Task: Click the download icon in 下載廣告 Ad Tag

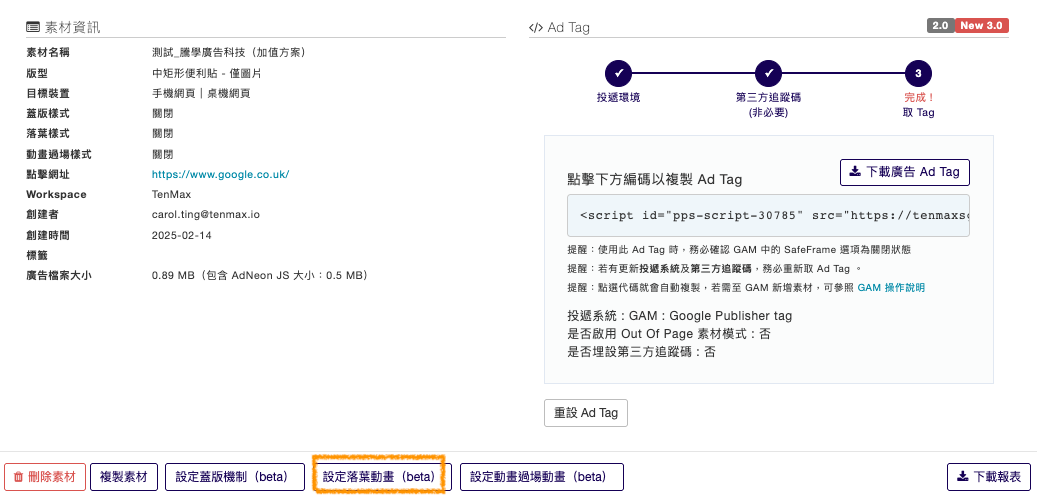Action: click(x=855, y=171)
